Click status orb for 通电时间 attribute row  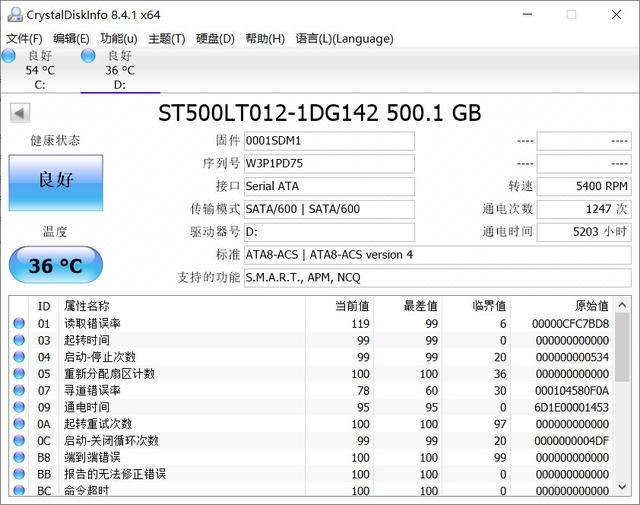point(19,408)
